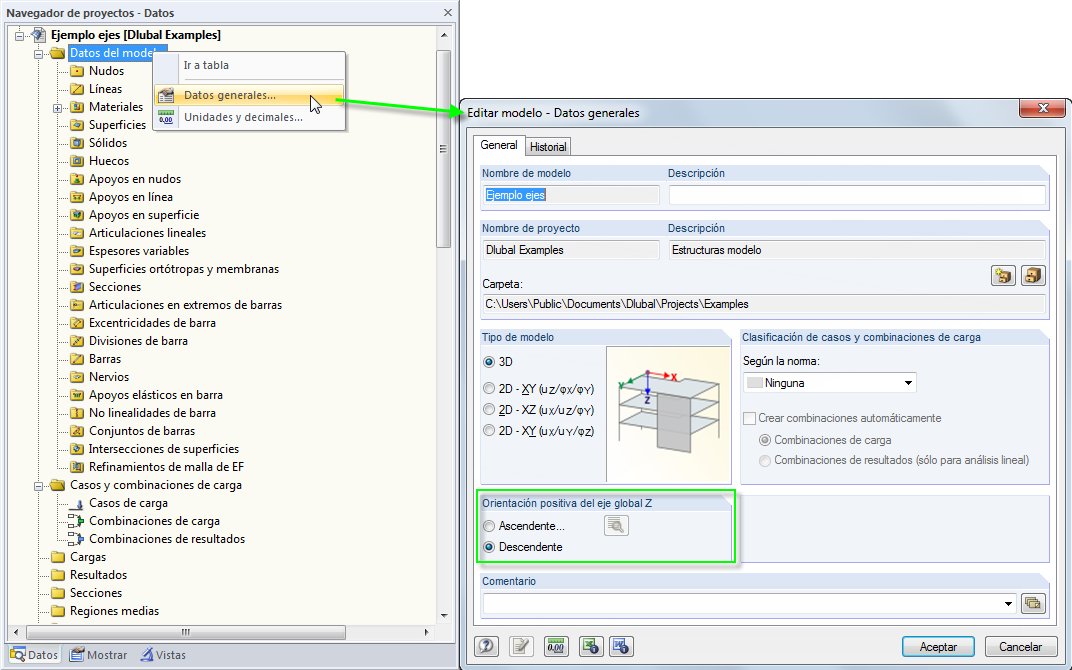The height and width of the screenshot is (670, 1072).
Task: Switch to the Historial tab
Action: point(548,147)
